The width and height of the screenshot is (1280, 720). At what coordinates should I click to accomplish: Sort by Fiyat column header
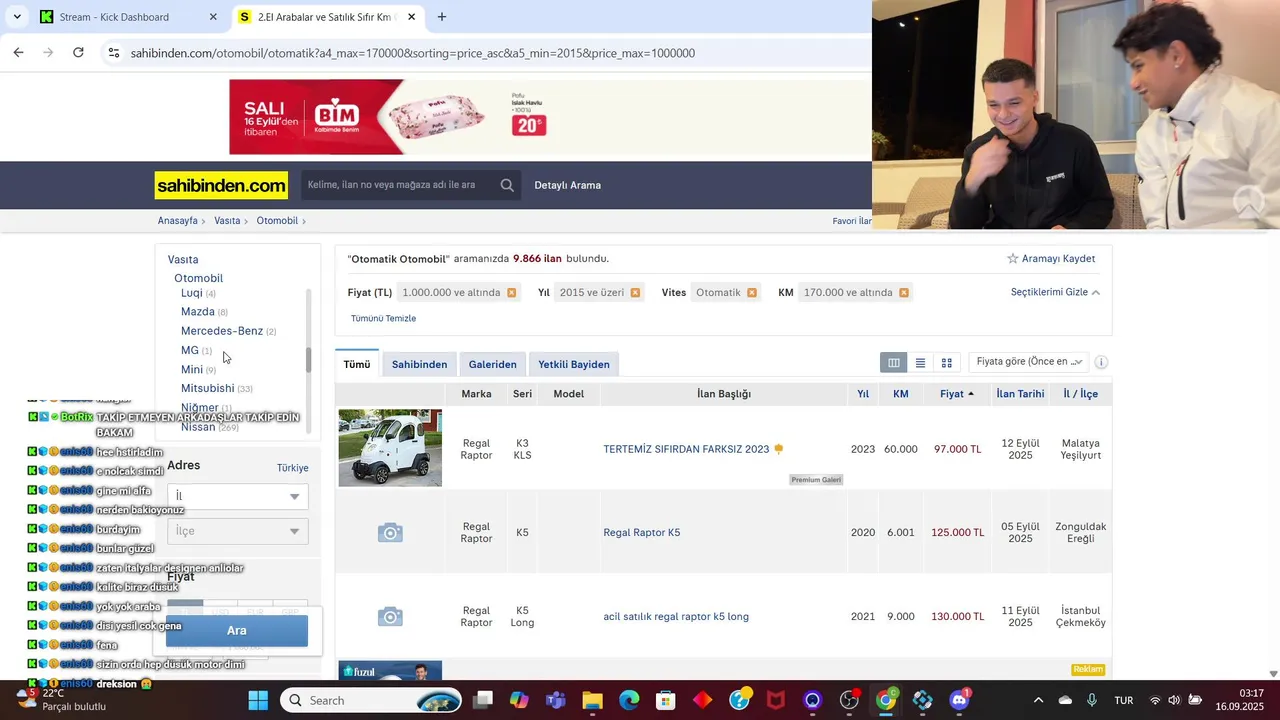coord(957,394)
